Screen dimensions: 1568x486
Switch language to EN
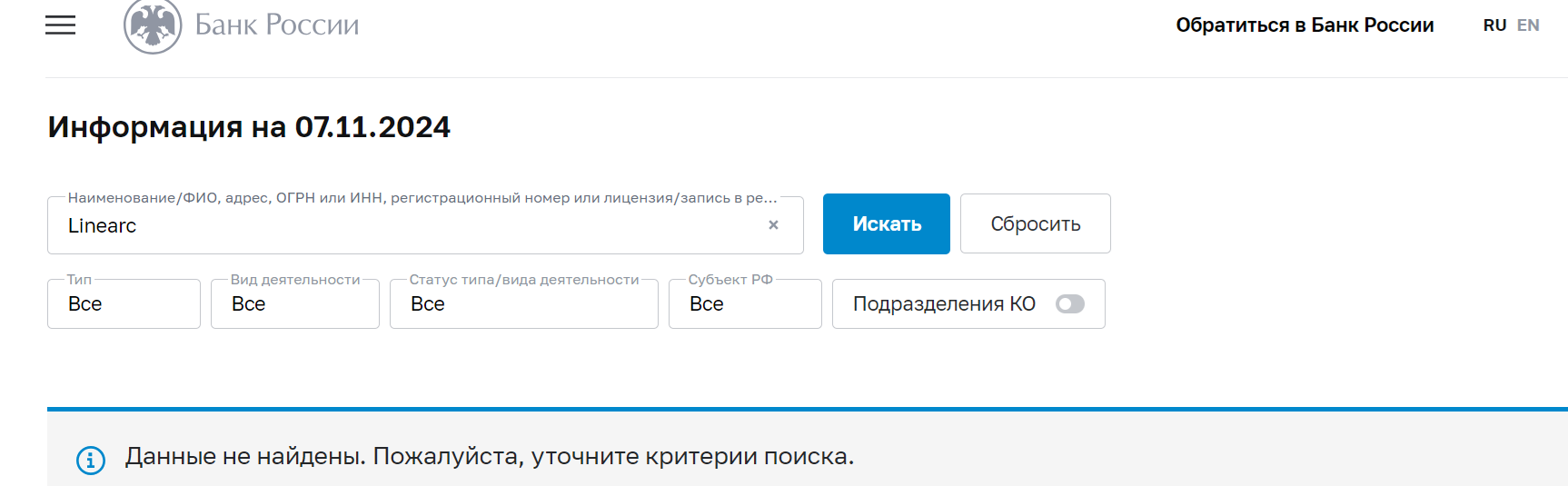pyautogui.click(x=1528, y=25)
